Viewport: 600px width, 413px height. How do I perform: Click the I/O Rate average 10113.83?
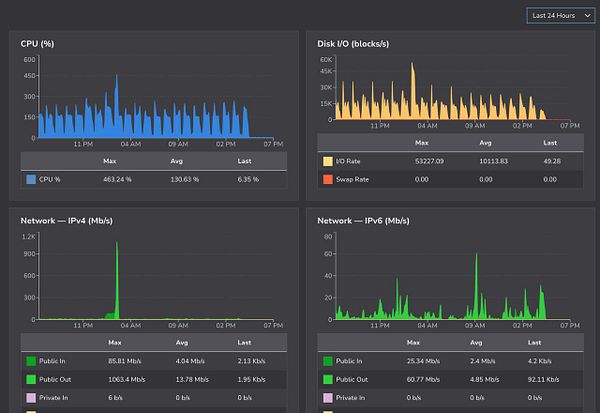pyautogui.click(x=494, y=161)
